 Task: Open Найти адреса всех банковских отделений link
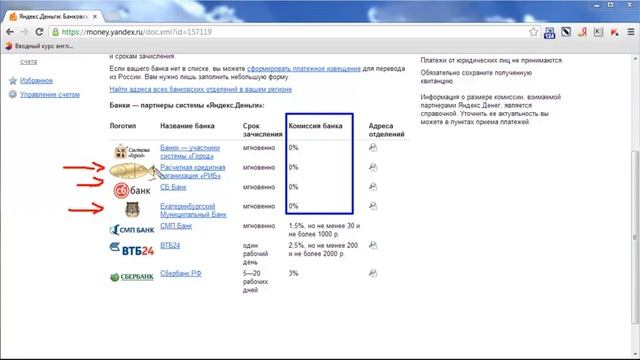[200, 89]
